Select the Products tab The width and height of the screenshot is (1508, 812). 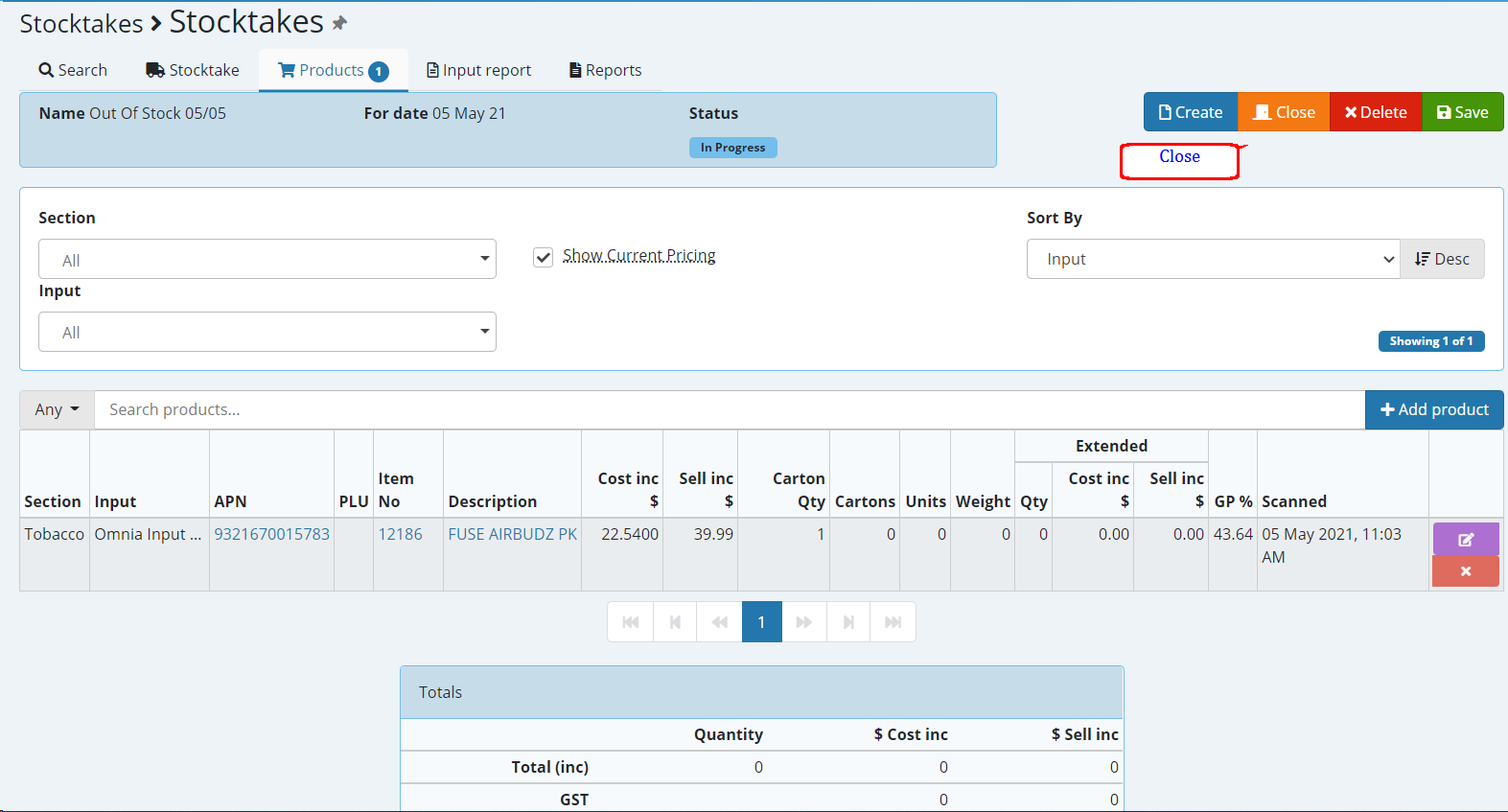tap(334, 70)
